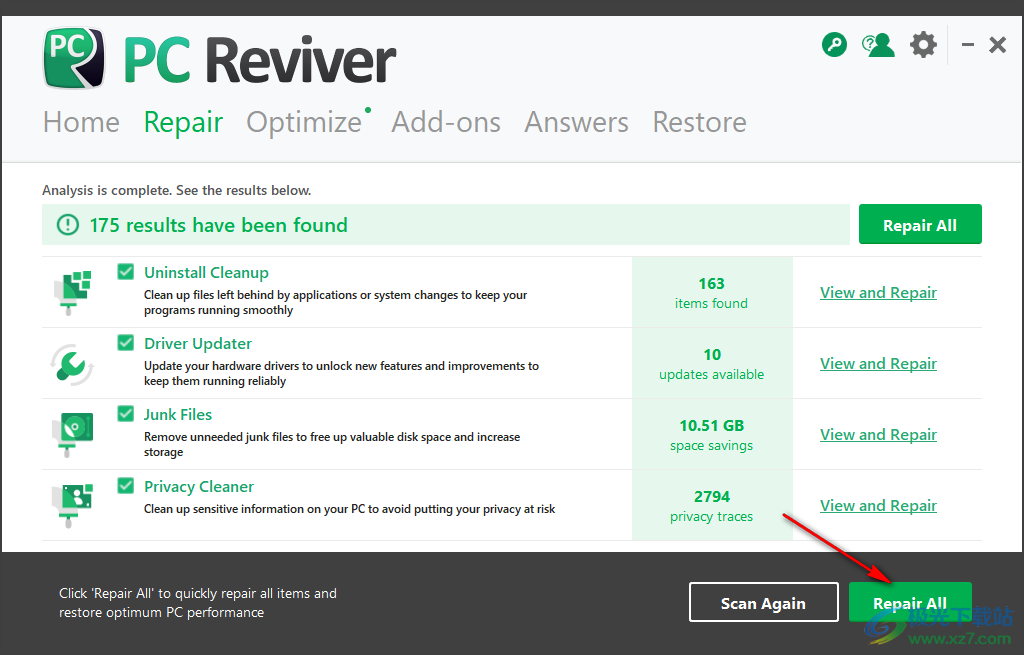The image size is (1024, 655).
Task: Open View and Repair for Driver Updater
Action: point(878,364)
